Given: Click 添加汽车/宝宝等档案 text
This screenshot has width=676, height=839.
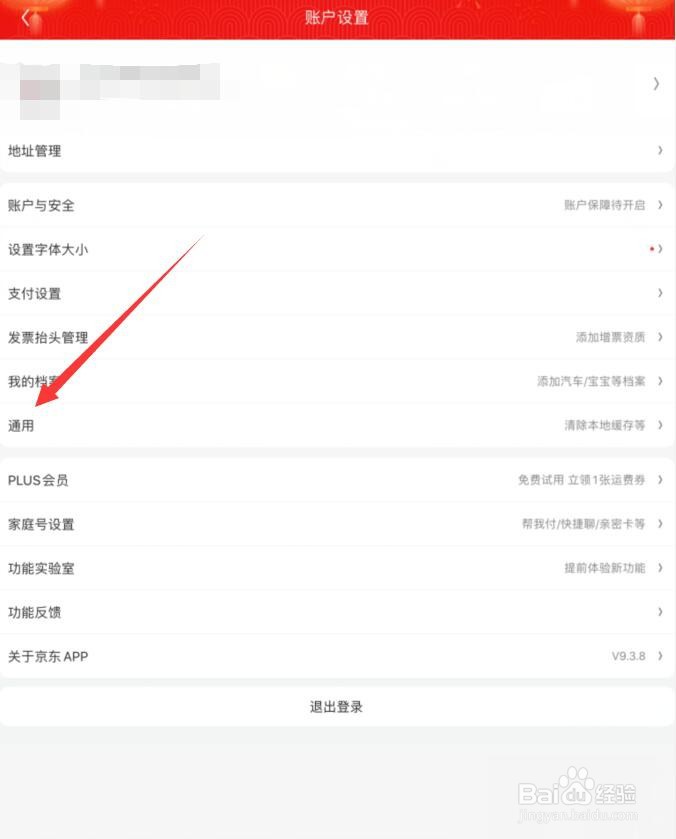Looking at the screenshot, I should [x=591, y=381].
